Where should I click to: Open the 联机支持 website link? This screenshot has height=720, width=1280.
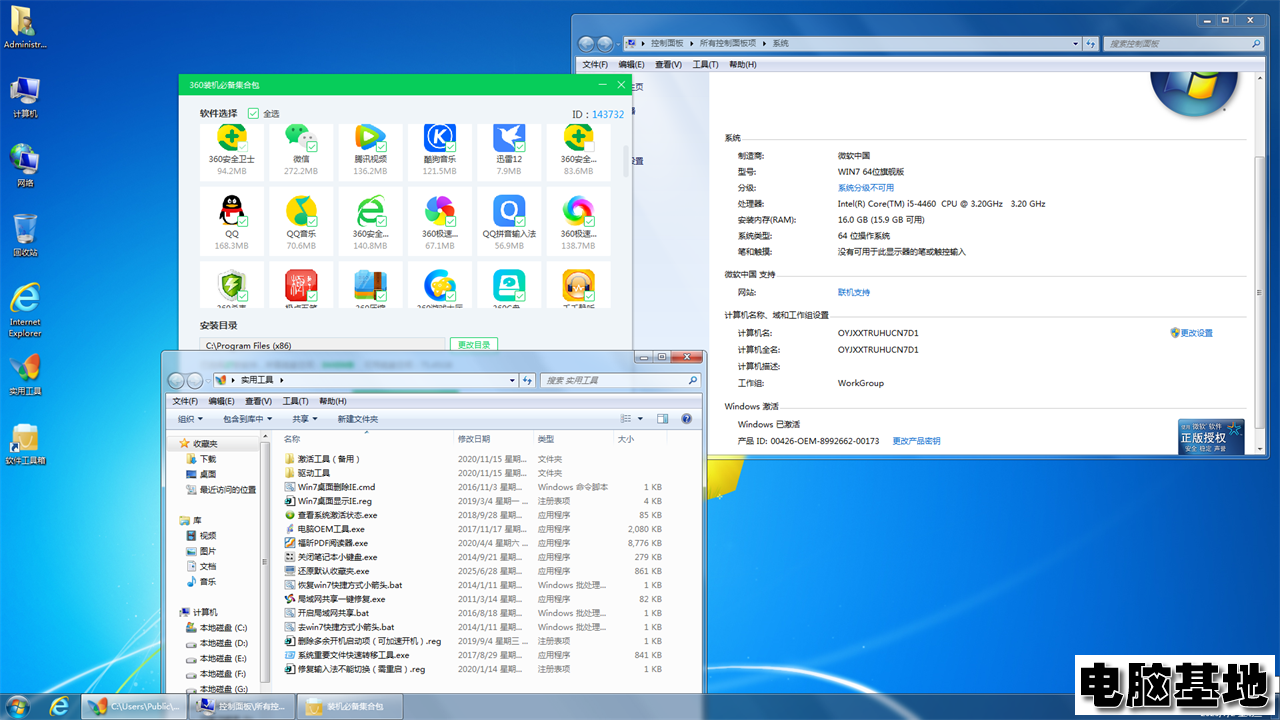click(x=854, y=292)
